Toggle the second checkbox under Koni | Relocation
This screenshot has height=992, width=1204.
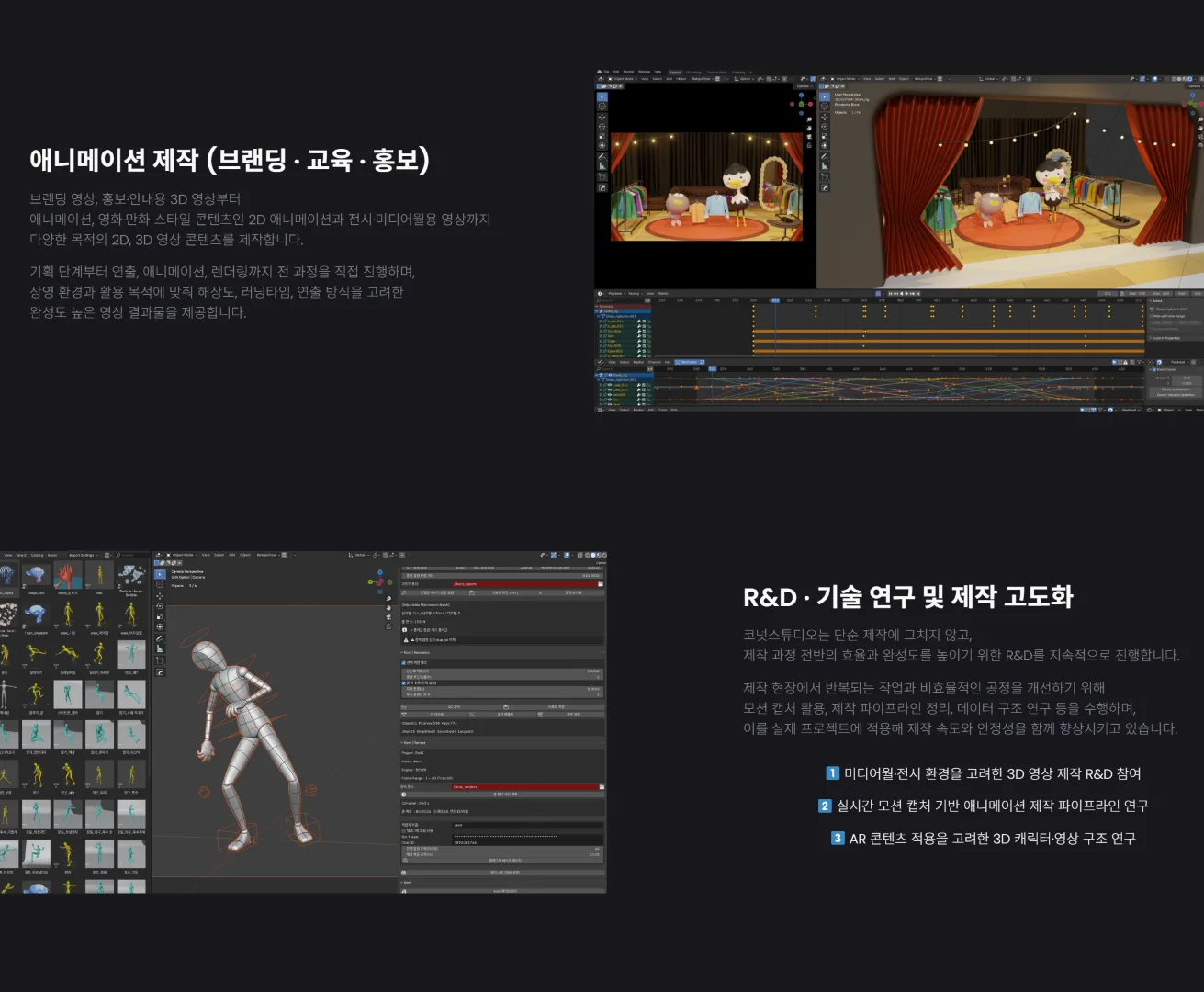[x=403, y=683]
